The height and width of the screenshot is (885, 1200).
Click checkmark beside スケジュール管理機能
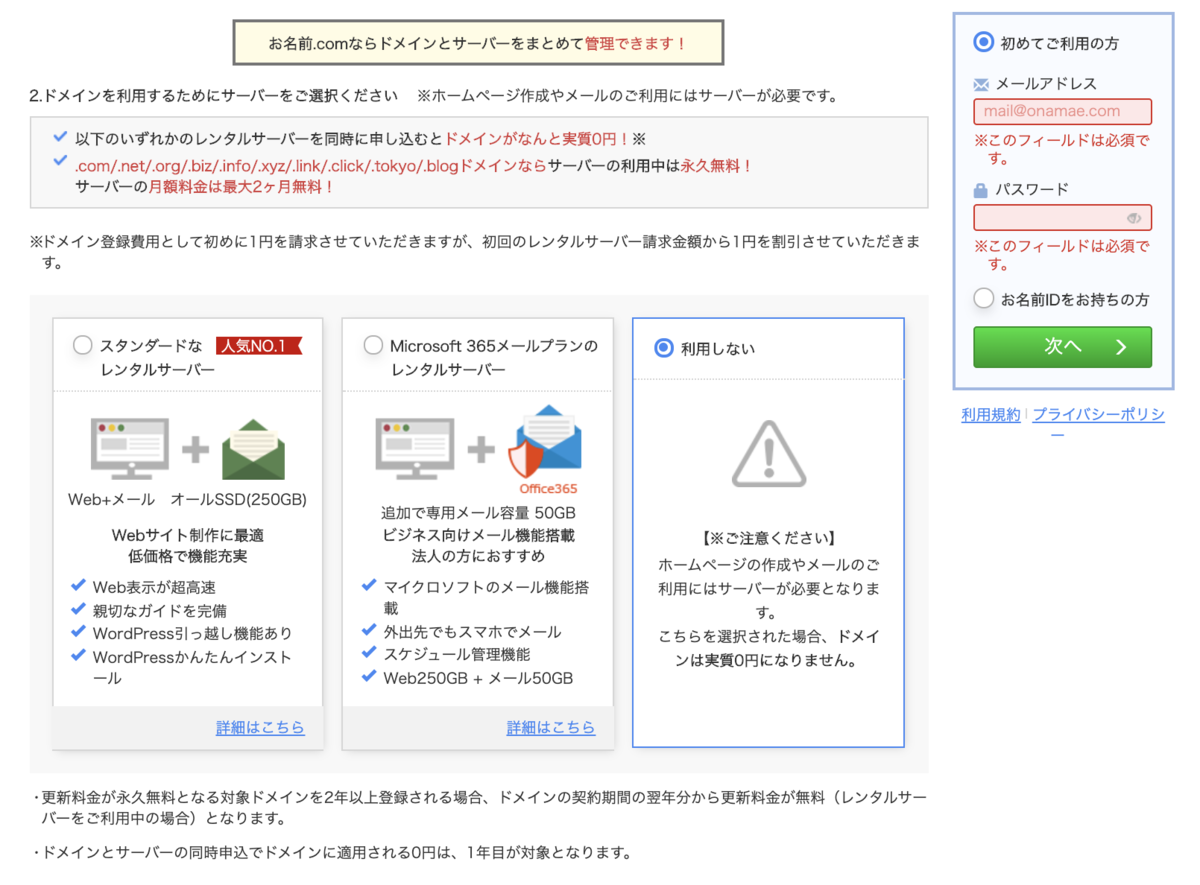pos(370,654)
